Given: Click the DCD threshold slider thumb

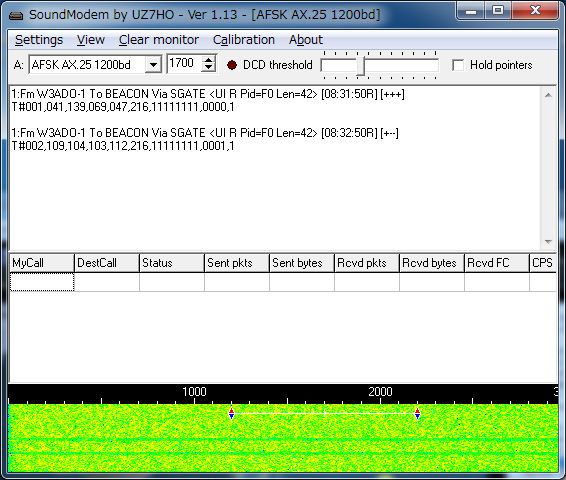Looking at the screenshot, I should point(360,66).
